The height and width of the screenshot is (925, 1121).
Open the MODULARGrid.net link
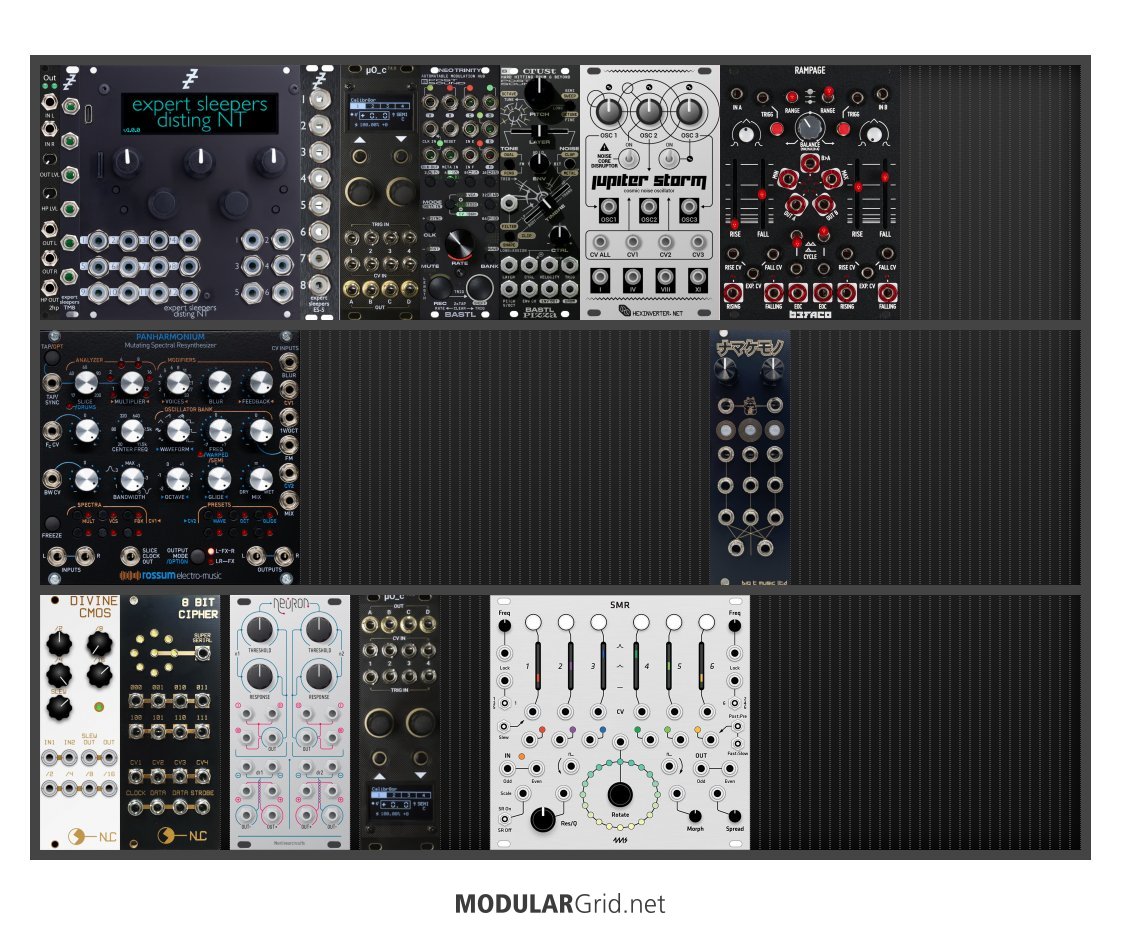click(559, 904)
